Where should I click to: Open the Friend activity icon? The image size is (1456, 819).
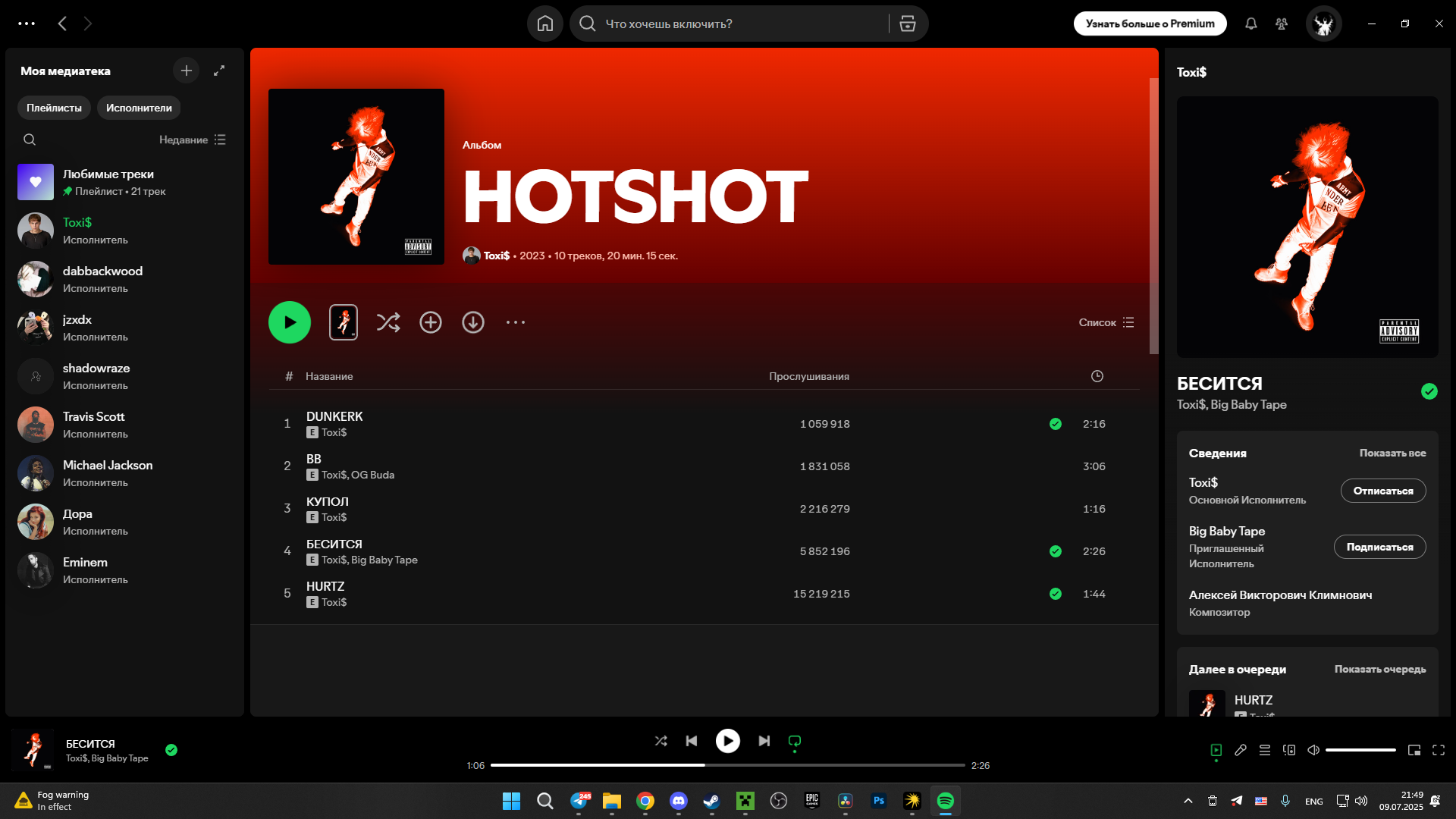(x=1282, y=24)
